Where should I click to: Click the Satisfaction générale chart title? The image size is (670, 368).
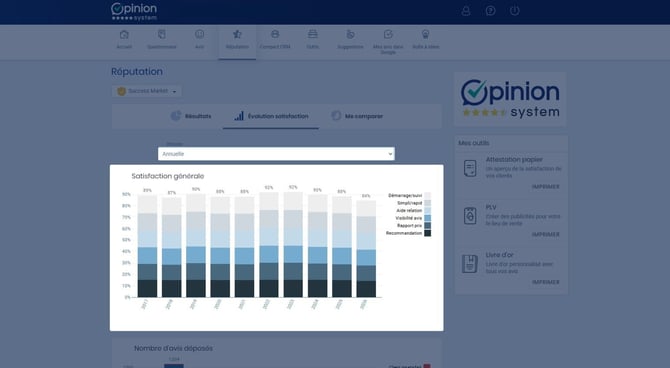[168, 176]
